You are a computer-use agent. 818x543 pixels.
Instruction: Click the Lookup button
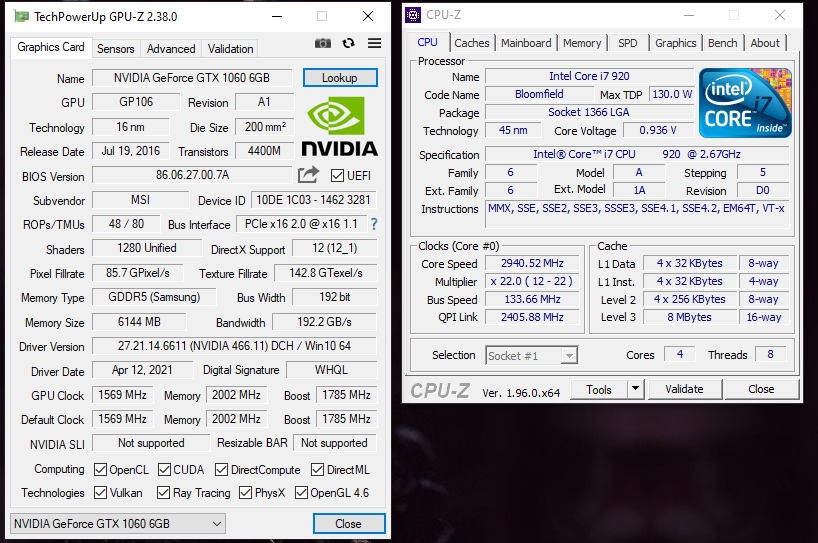tap(340, 78)
